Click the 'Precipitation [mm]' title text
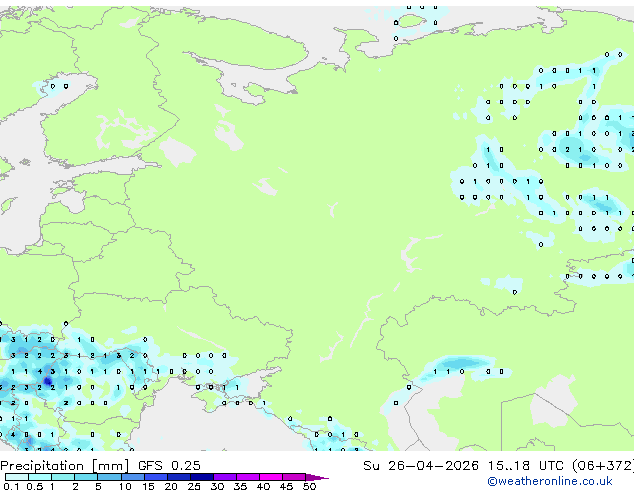Screen dimensions: 634x490 pyautogui.click(x=65, y=466)
